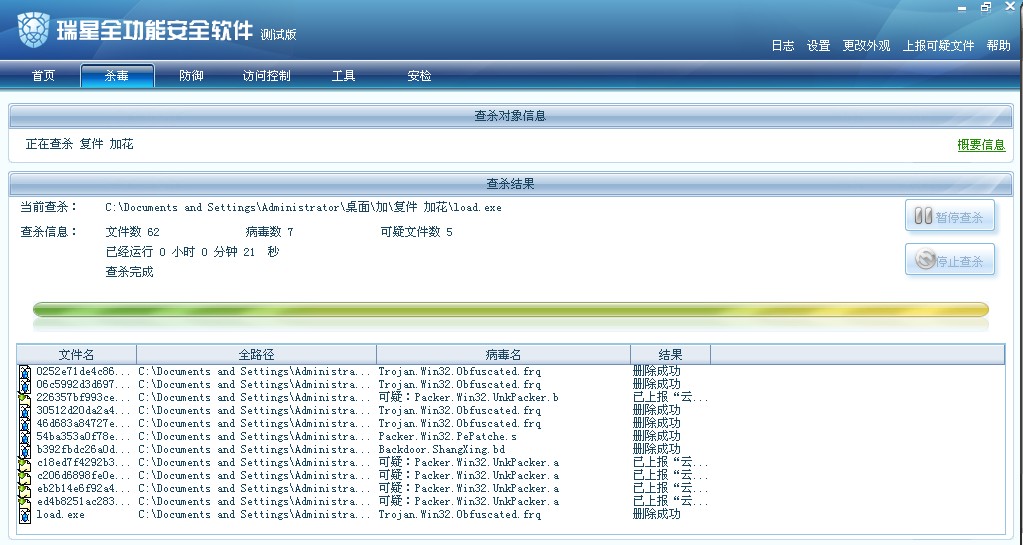Viewport: 1023px width, 545px height.
Task: Click file icon beside 30512d20da2a4 row
Action: pyautogui.click(x=25, y=411)
